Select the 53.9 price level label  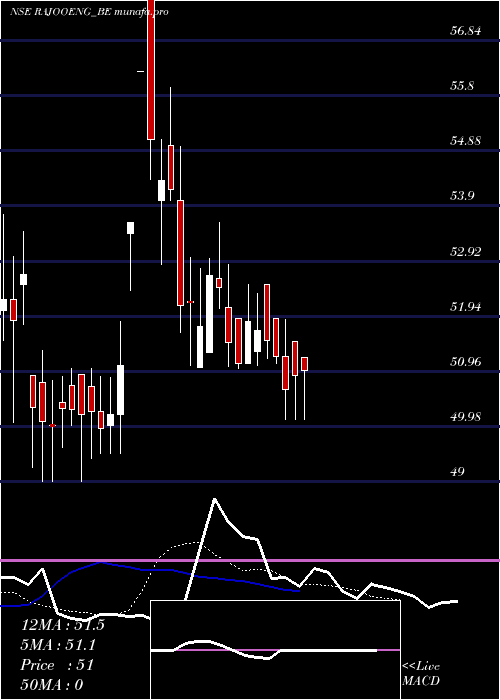[462, 196]
